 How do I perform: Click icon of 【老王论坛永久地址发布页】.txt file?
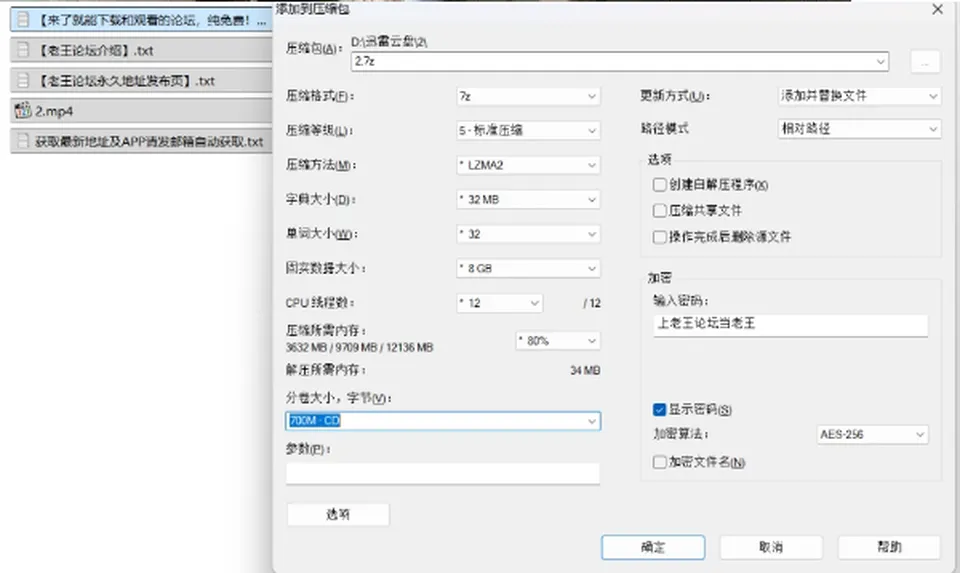click(23, 81)
